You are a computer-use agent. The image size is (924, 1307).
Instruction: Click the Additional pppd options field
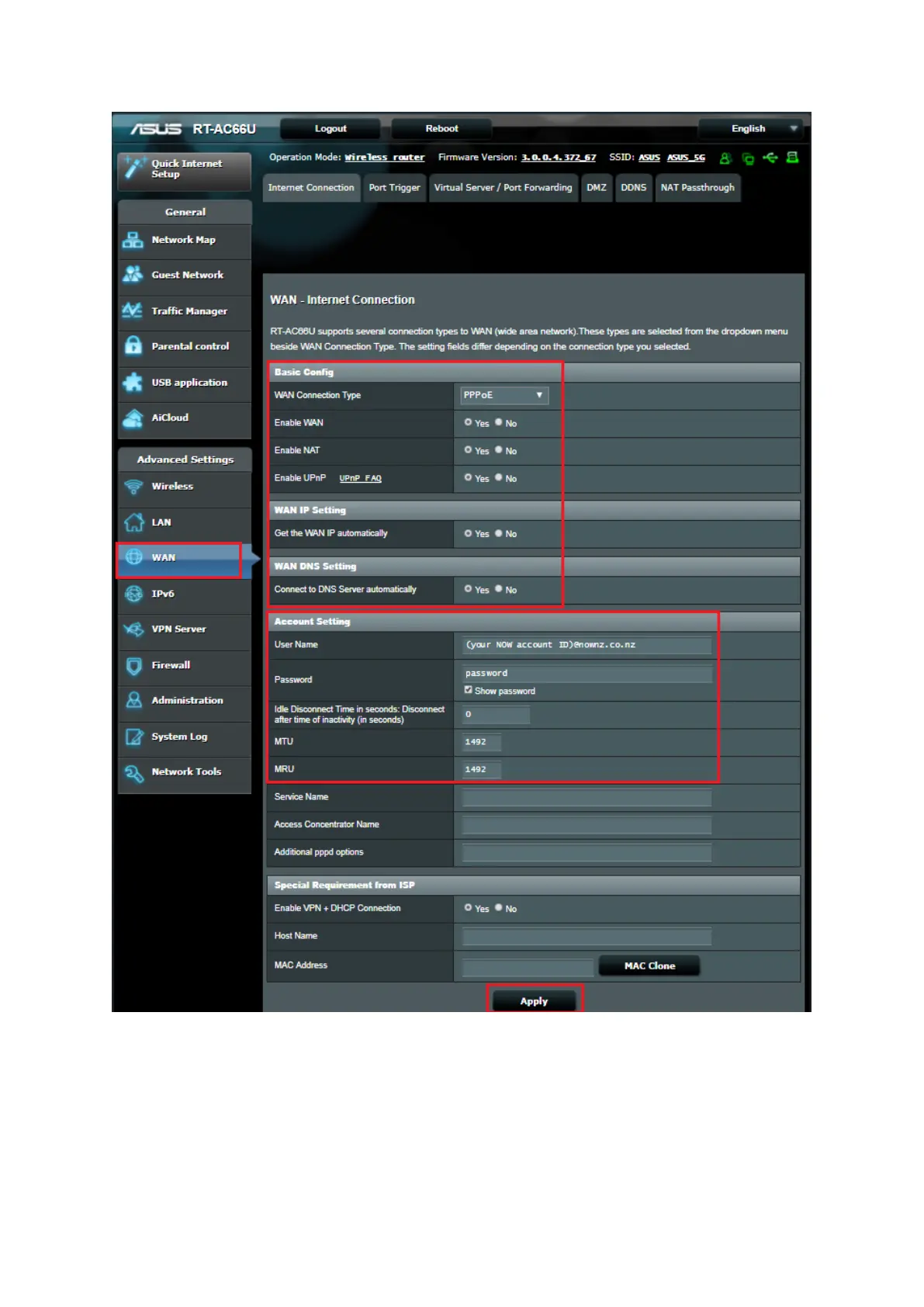pos(587,853)
